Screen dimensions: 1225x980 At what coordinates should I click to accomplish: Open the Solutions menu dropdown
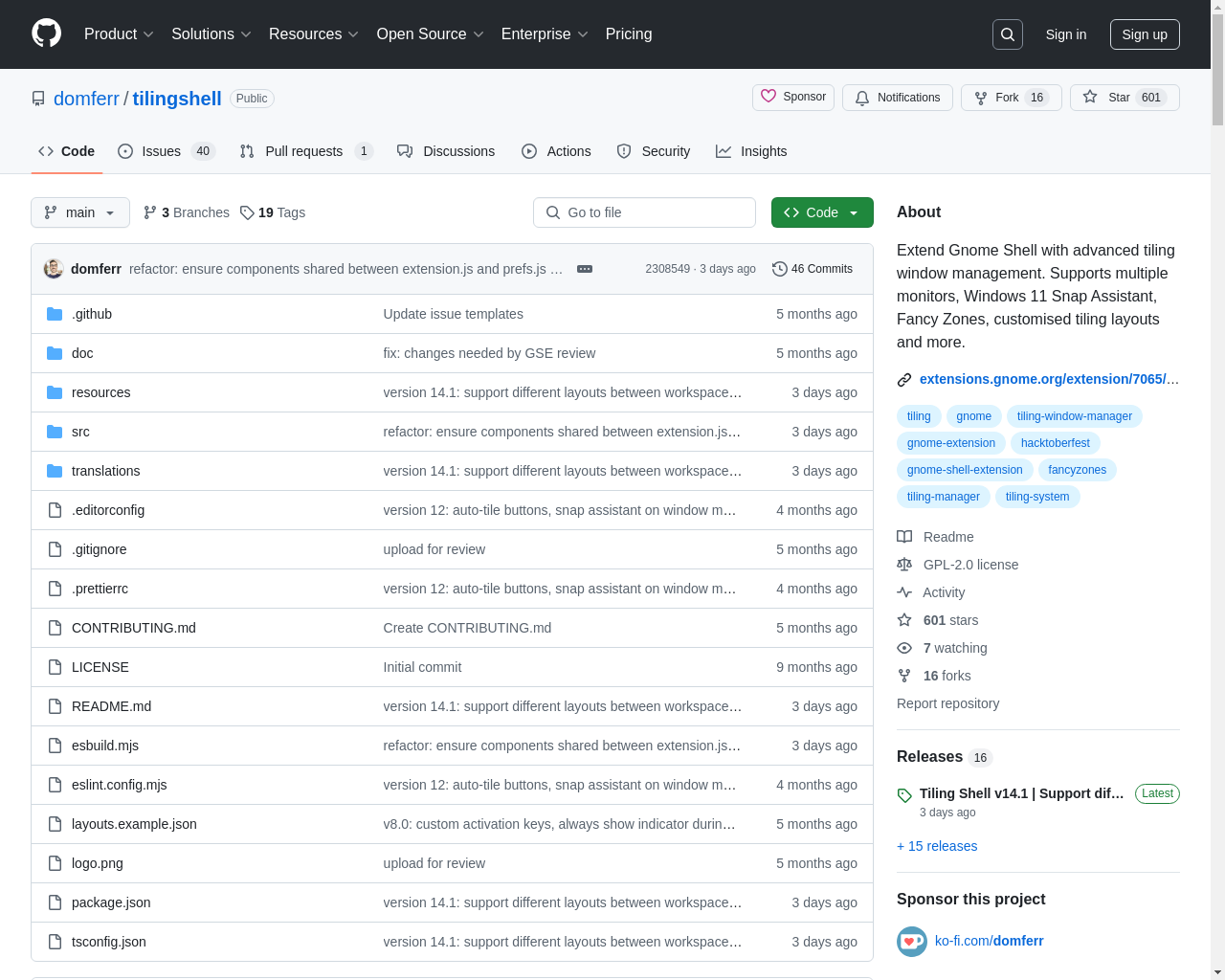click(212, 34)
